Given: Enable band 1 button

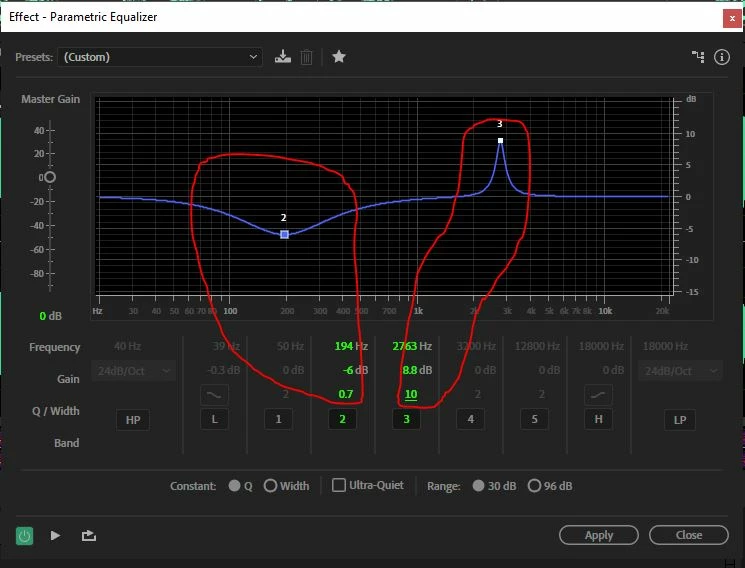Looking at the screenshot, I should coord(278,419).
